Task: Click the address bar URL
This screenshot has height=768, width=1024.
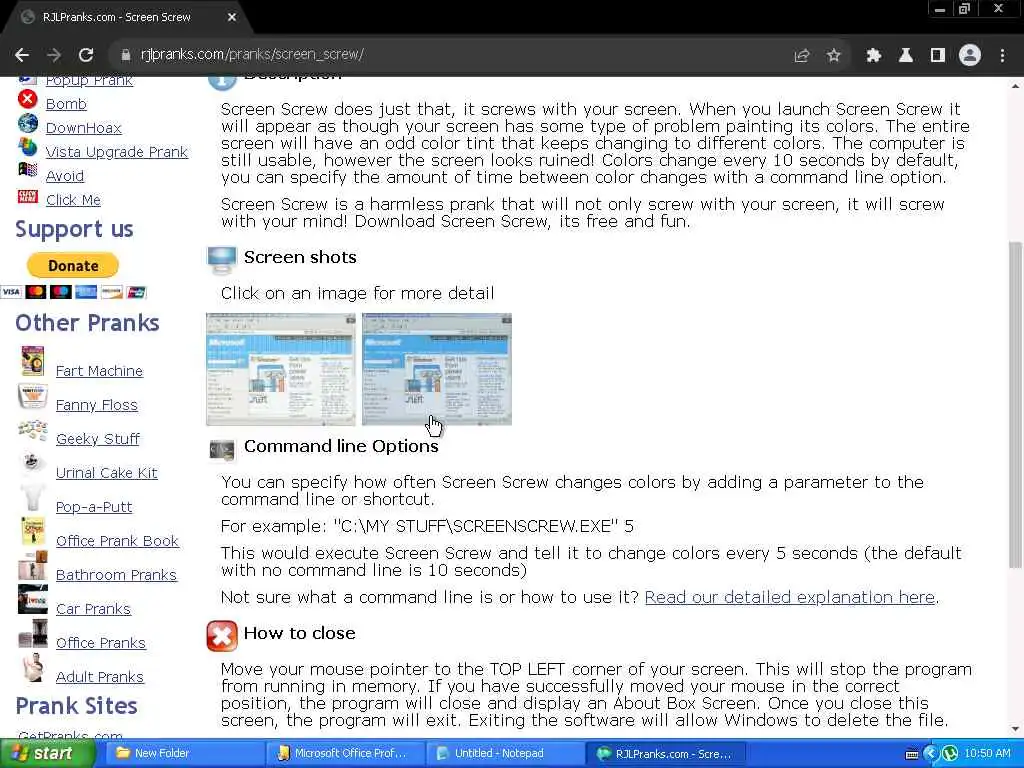Action: point(252,55)
